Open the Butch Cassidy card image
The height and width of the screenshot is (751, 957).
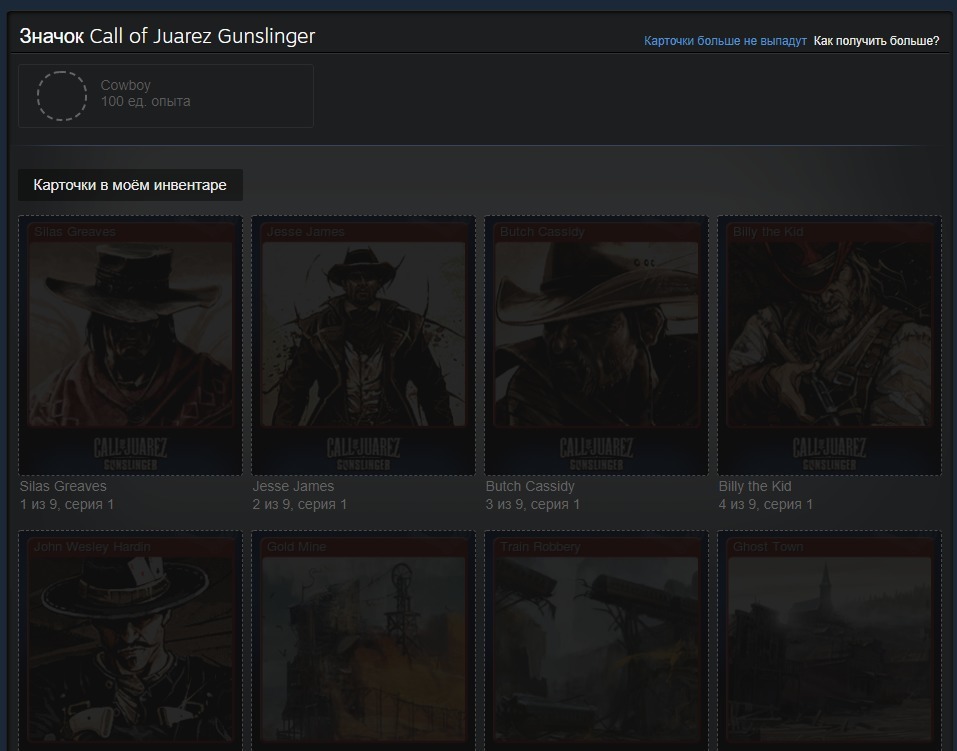pyautogui.click(x=596, y=346)
